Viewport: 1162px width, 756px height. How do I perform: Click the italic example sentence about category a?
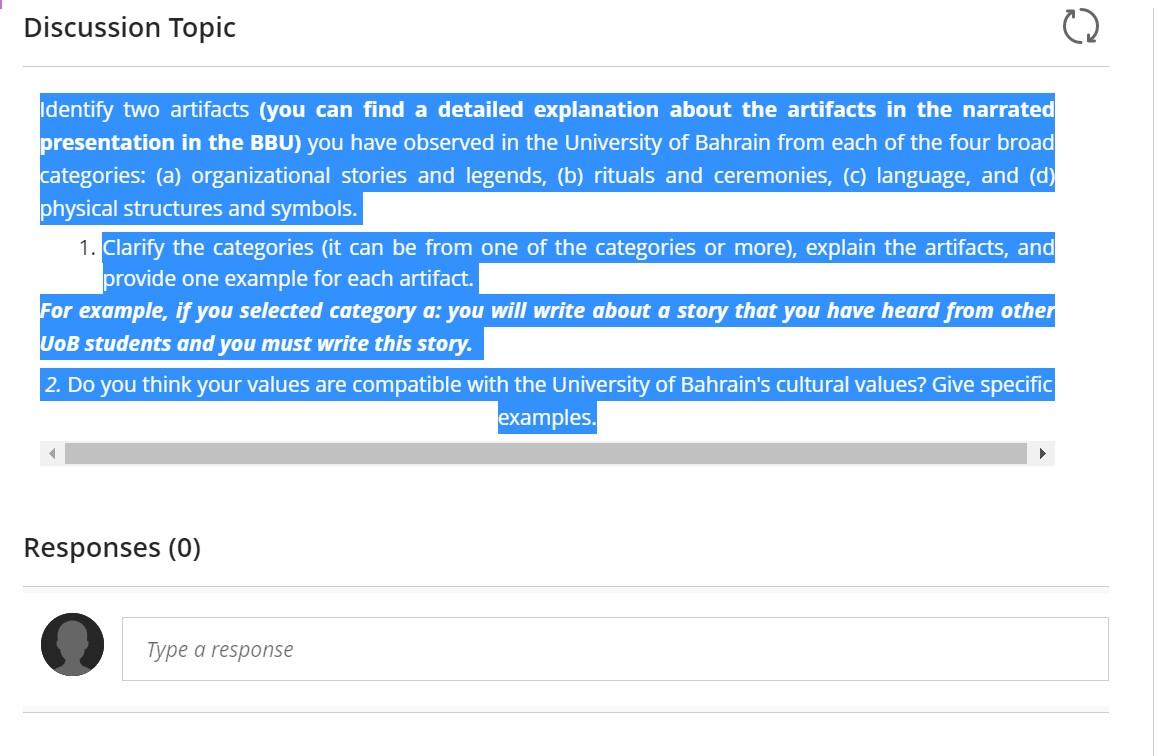click(547, 326)
